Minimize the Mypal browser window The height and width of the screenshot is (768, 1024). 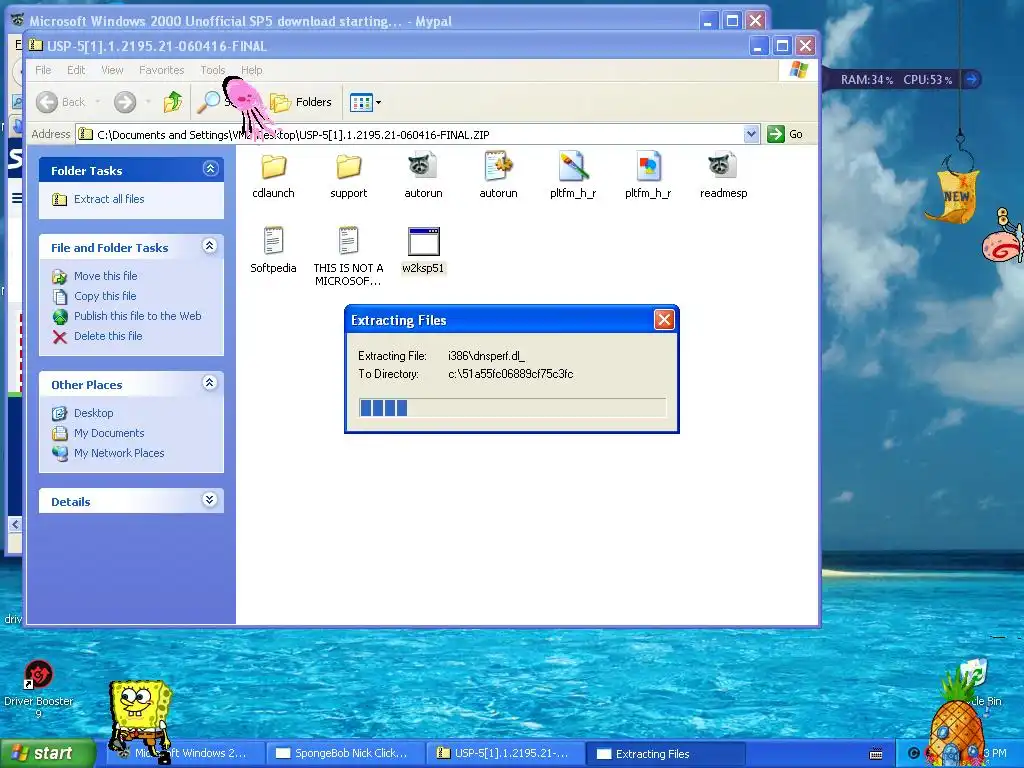pos(708,21)
